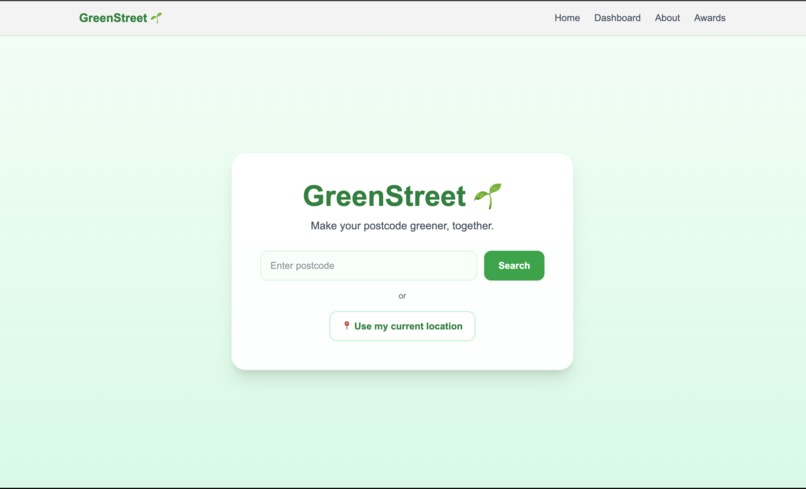This screenshot has height=489, width=806.
Task: Click the large seedling icon in card heading
Action: pyautogui.click(x=487, y=196)
